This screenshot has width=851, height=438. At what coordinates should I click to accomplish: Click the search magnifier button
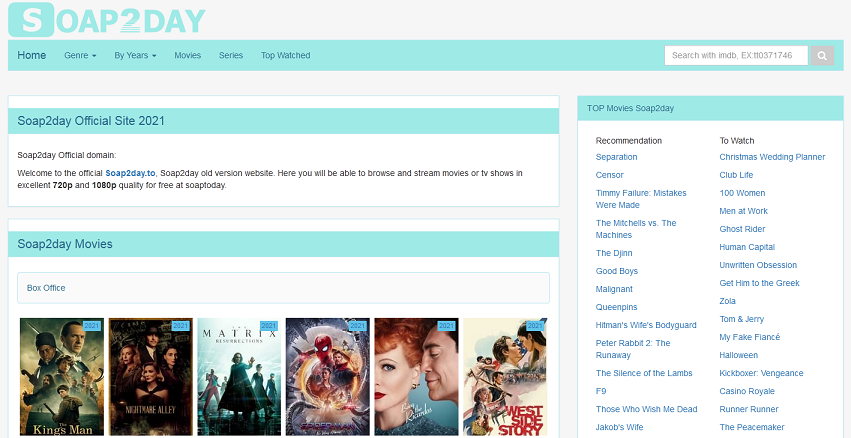[x=822, y=55]
